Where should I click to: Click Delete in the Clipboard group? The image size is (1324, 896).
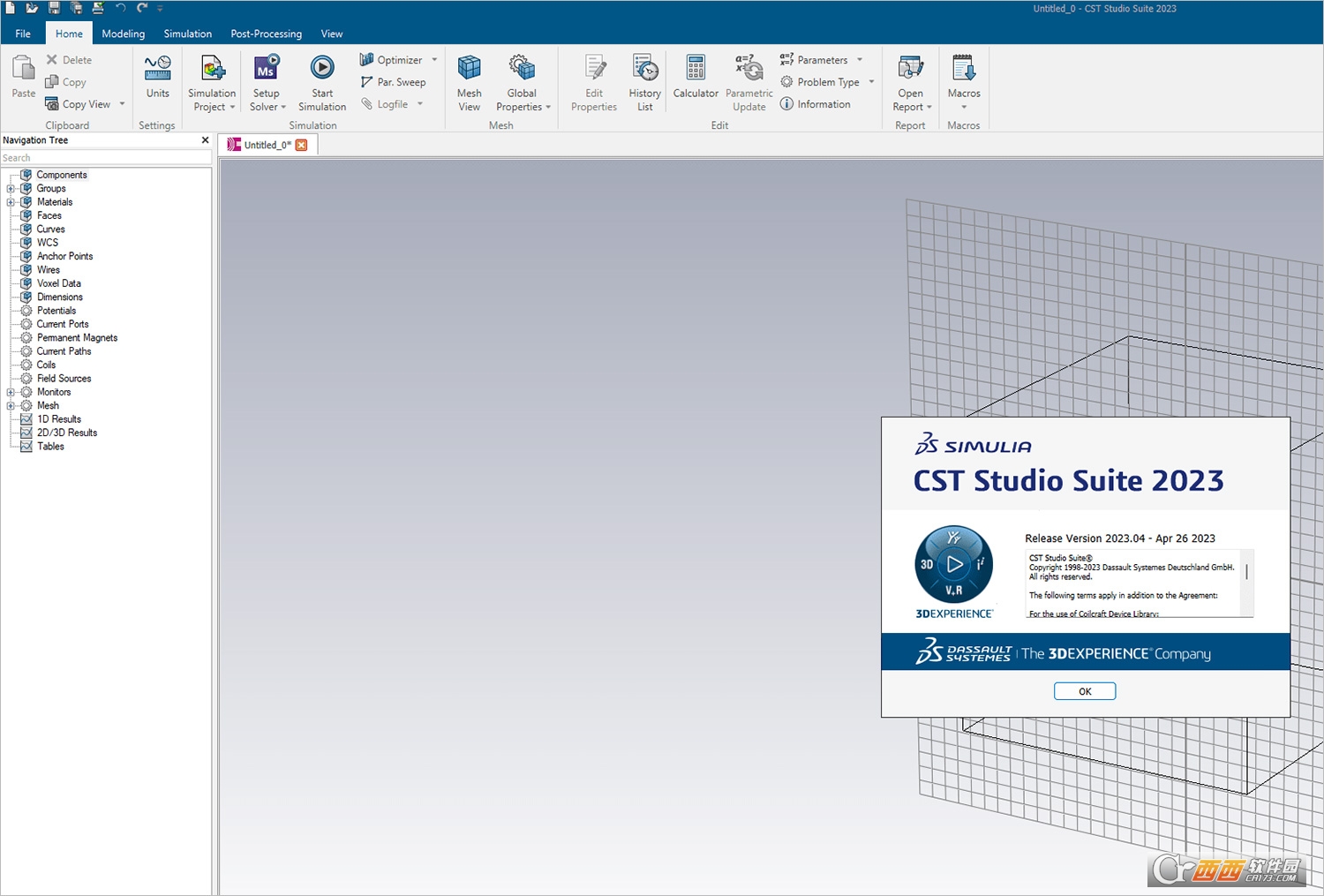pyautogui.click(x=69, y=60)
